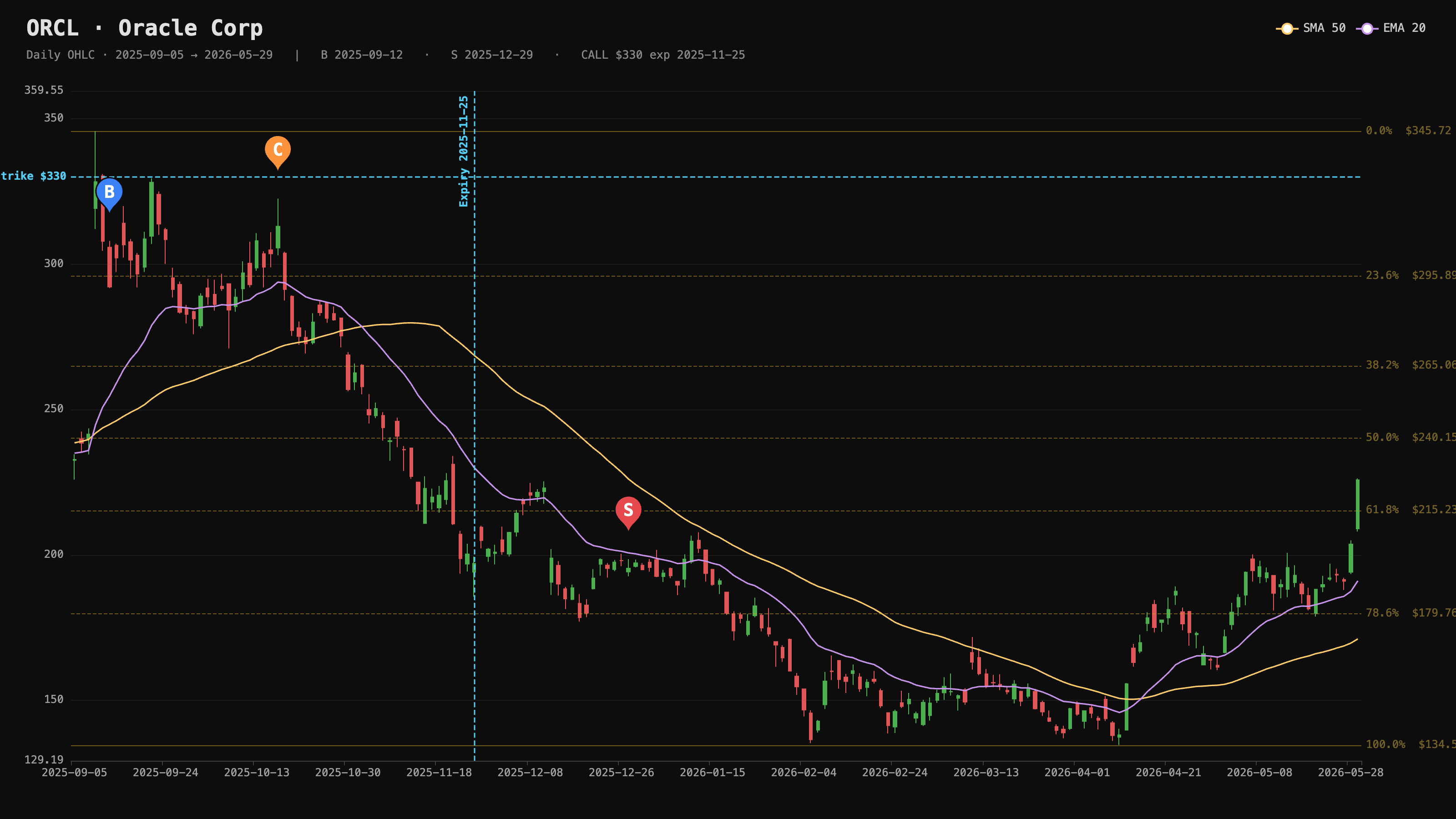1456x819 pixels.
Task: Click the $240.15 Fibonacci price label
Action: (1434, 437)
